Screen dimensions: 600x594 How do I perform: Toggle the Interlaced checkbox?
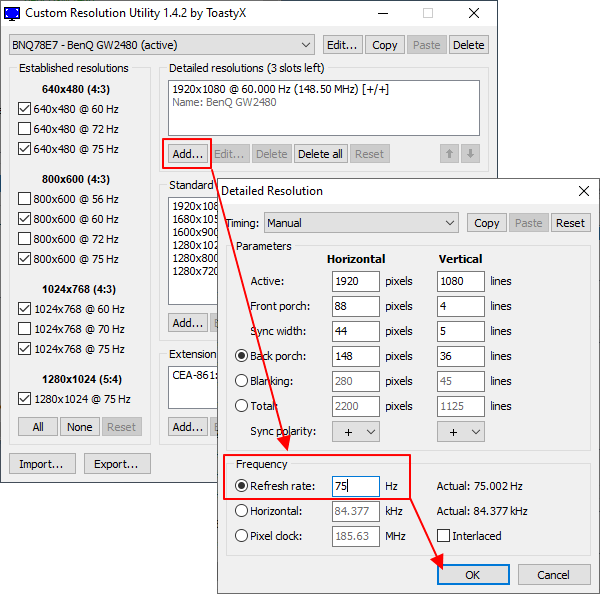click(x=443, y=535)
